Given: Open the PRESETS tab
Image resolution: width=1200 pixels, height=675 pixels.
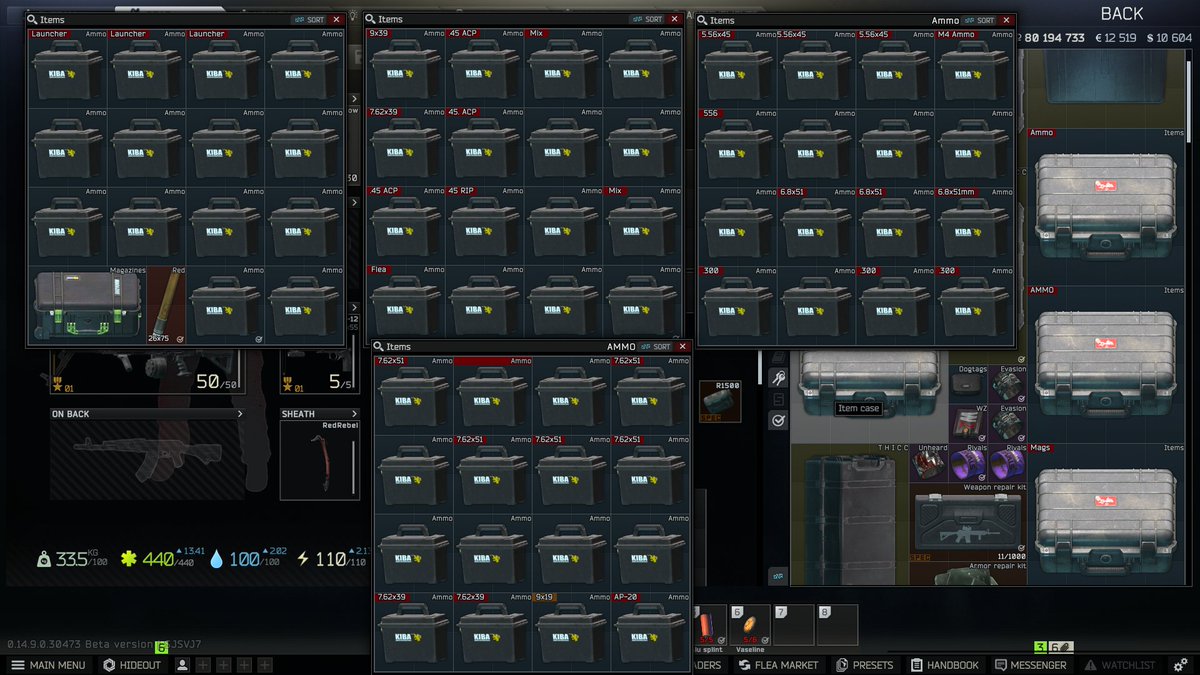Looking at the screenshot, I should click(x=864, y=665).
